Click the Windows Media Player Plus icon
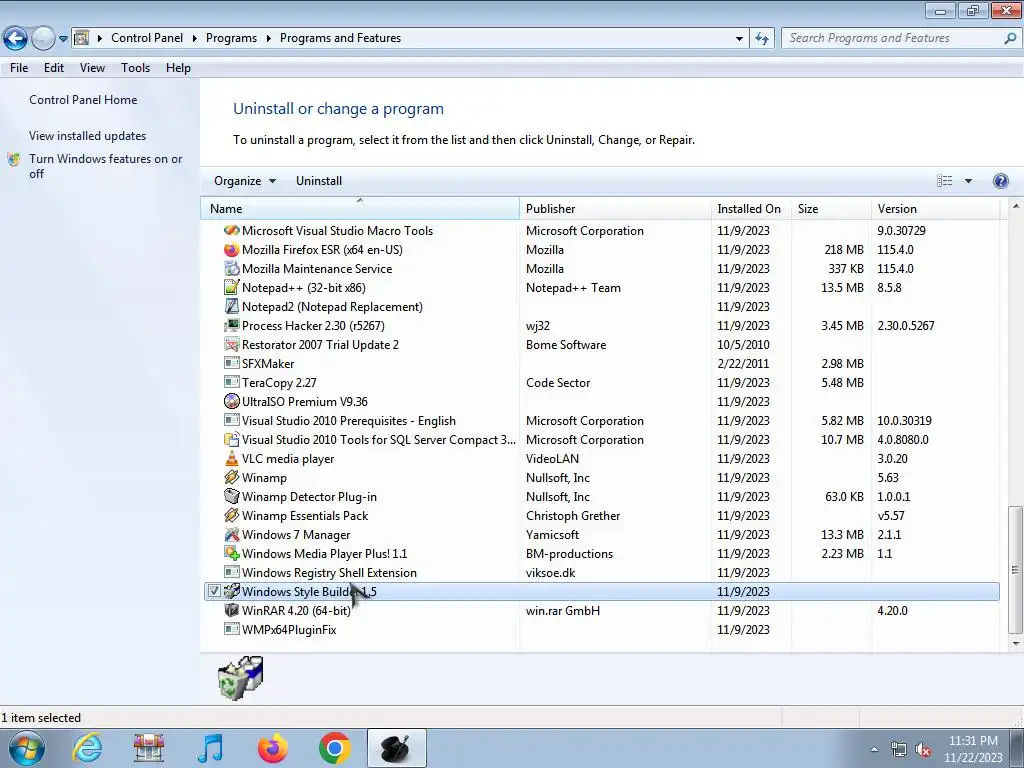This screenshot has width=1024, height=768. click(231, 553)
